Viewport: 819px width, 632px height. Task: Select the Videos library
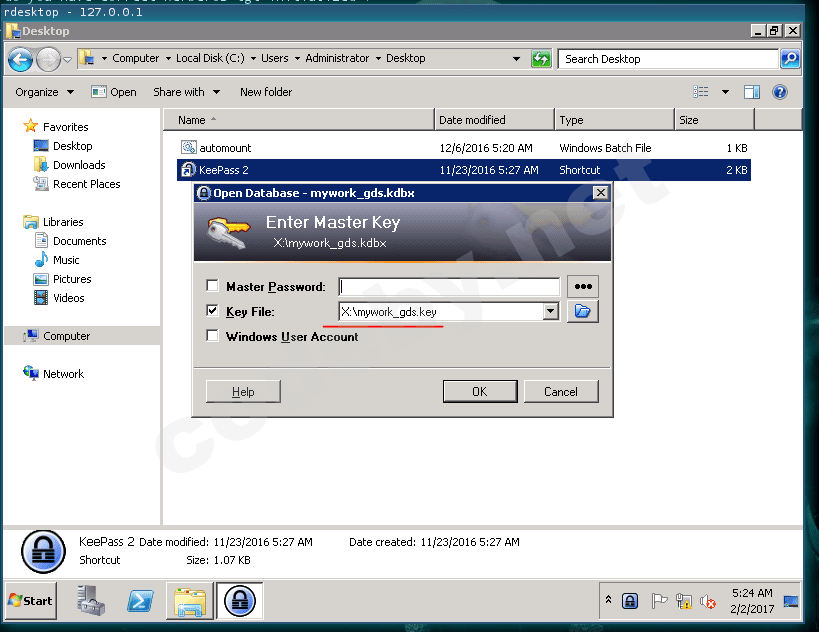tap(68, 298)
